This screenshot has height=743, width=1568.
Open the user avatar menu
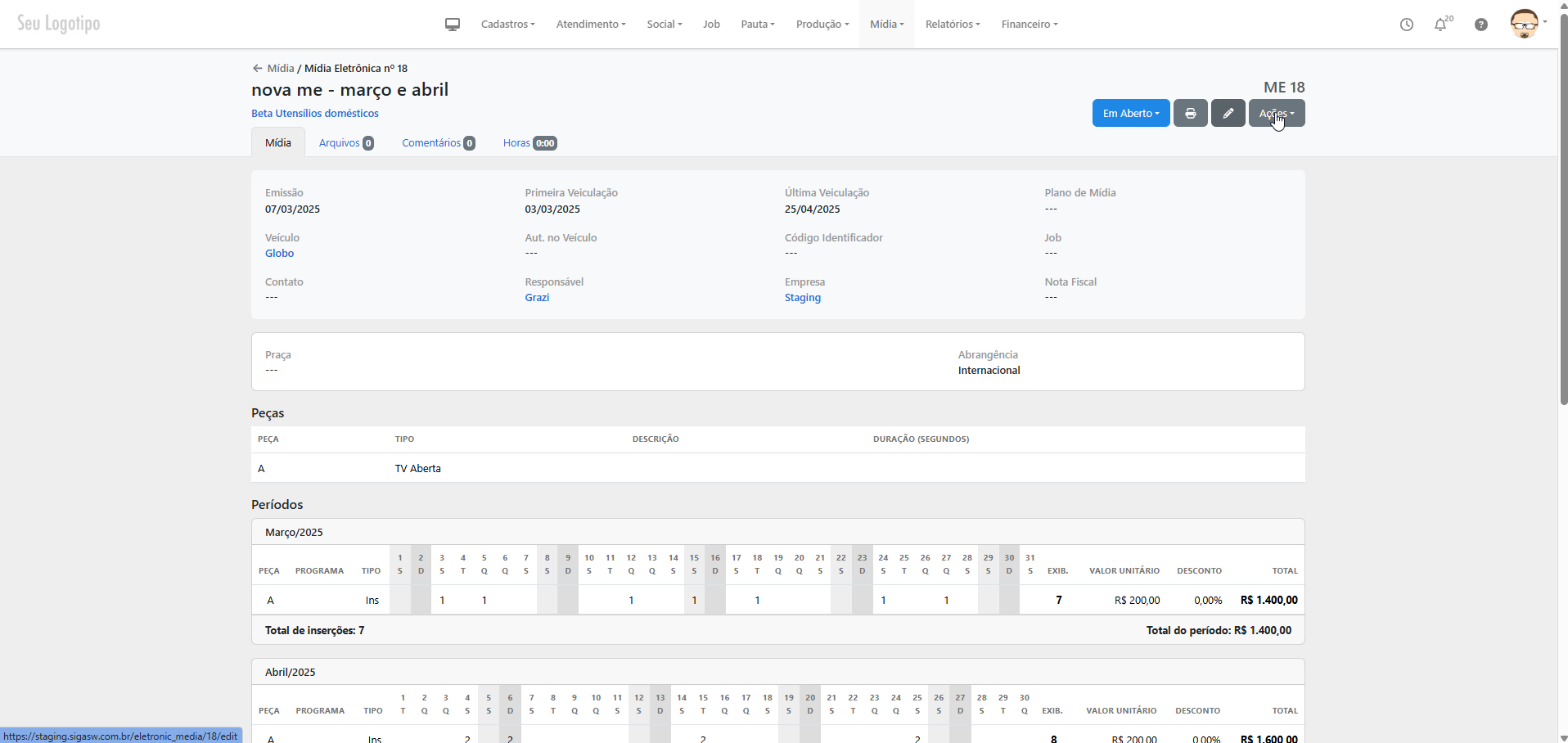pos(1525,24)
